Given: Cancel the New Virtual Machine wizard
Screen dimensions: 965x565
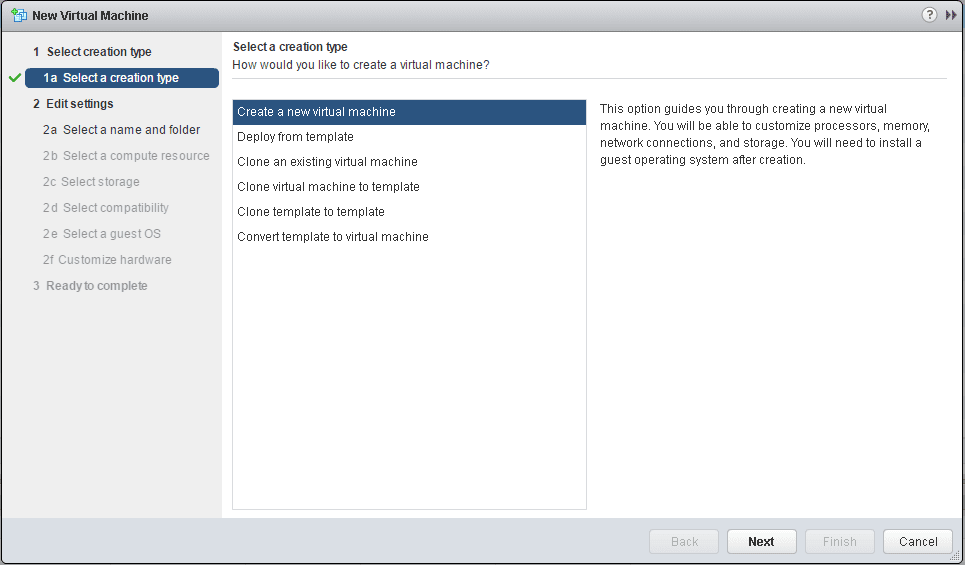Looking at the screenshot, I should [917, 542].
